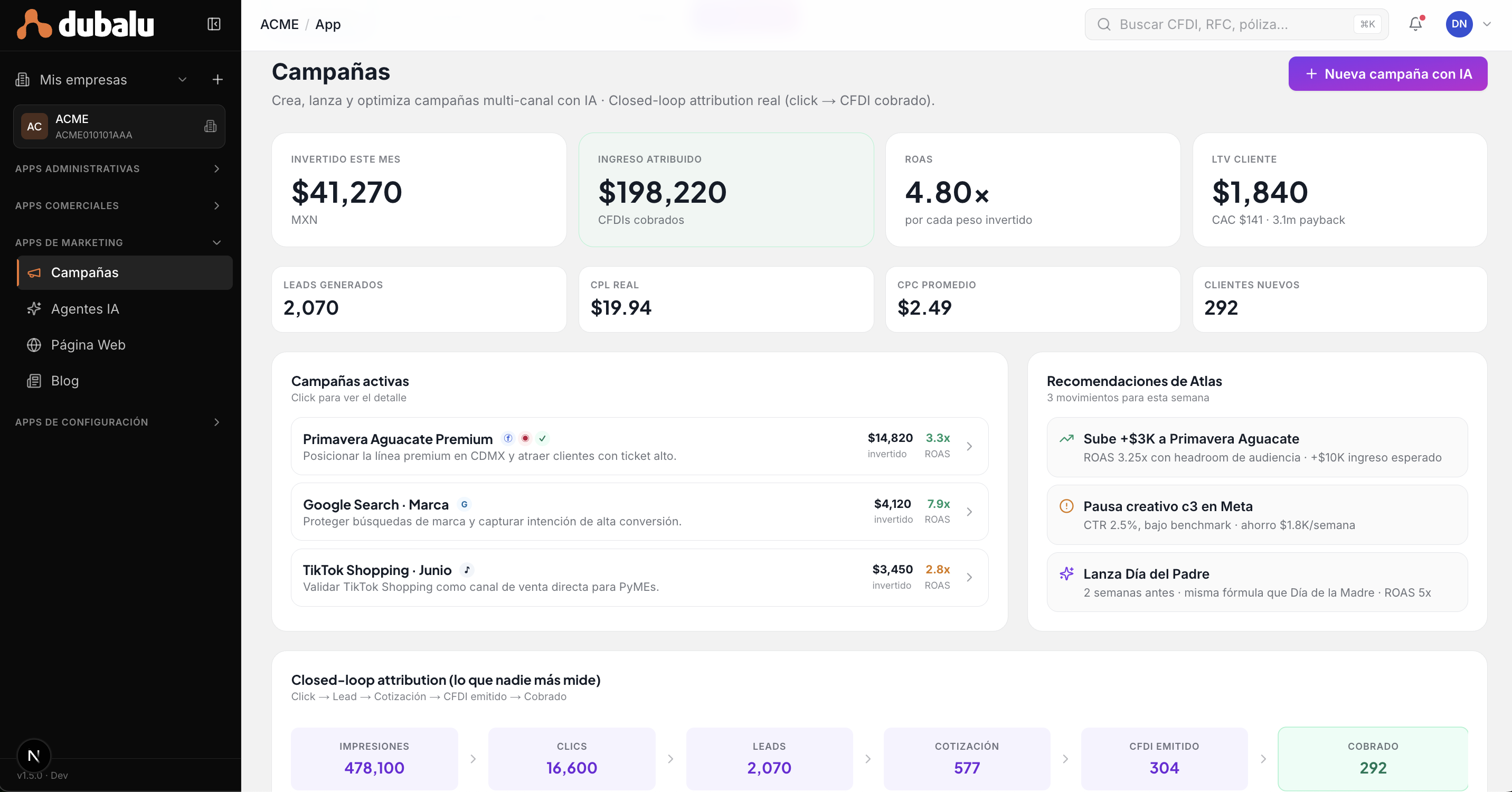Open Google Search · Marca detail chevron
This screenshot has width=1512, height=792.
pos(969,512)
